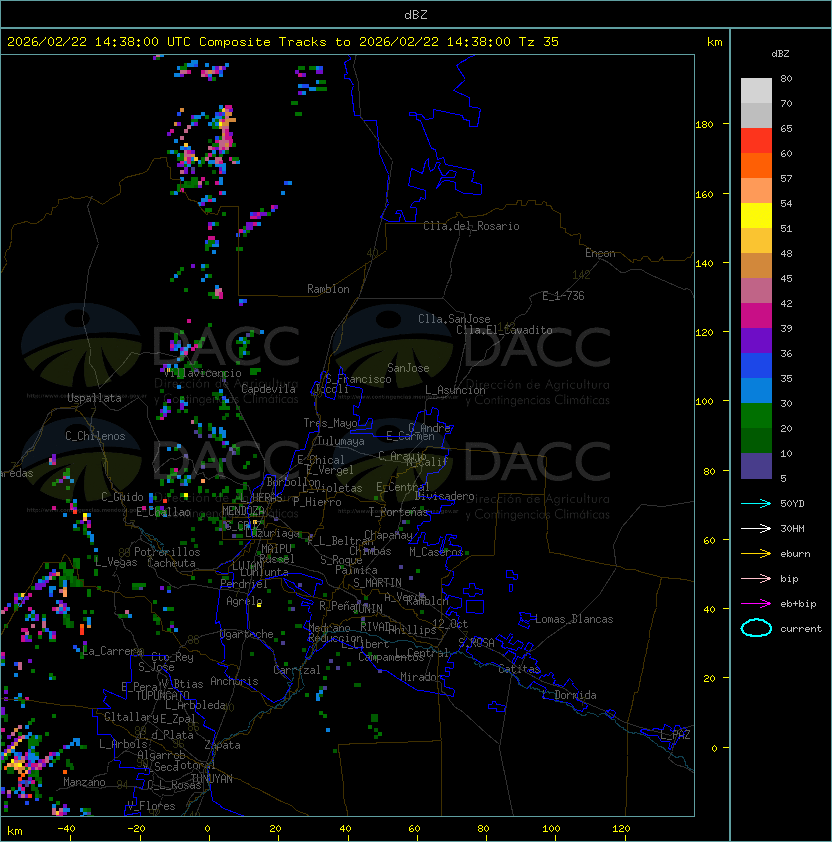Click the 'Catitas' map label

pyautogui.click(x=519, y=669)
